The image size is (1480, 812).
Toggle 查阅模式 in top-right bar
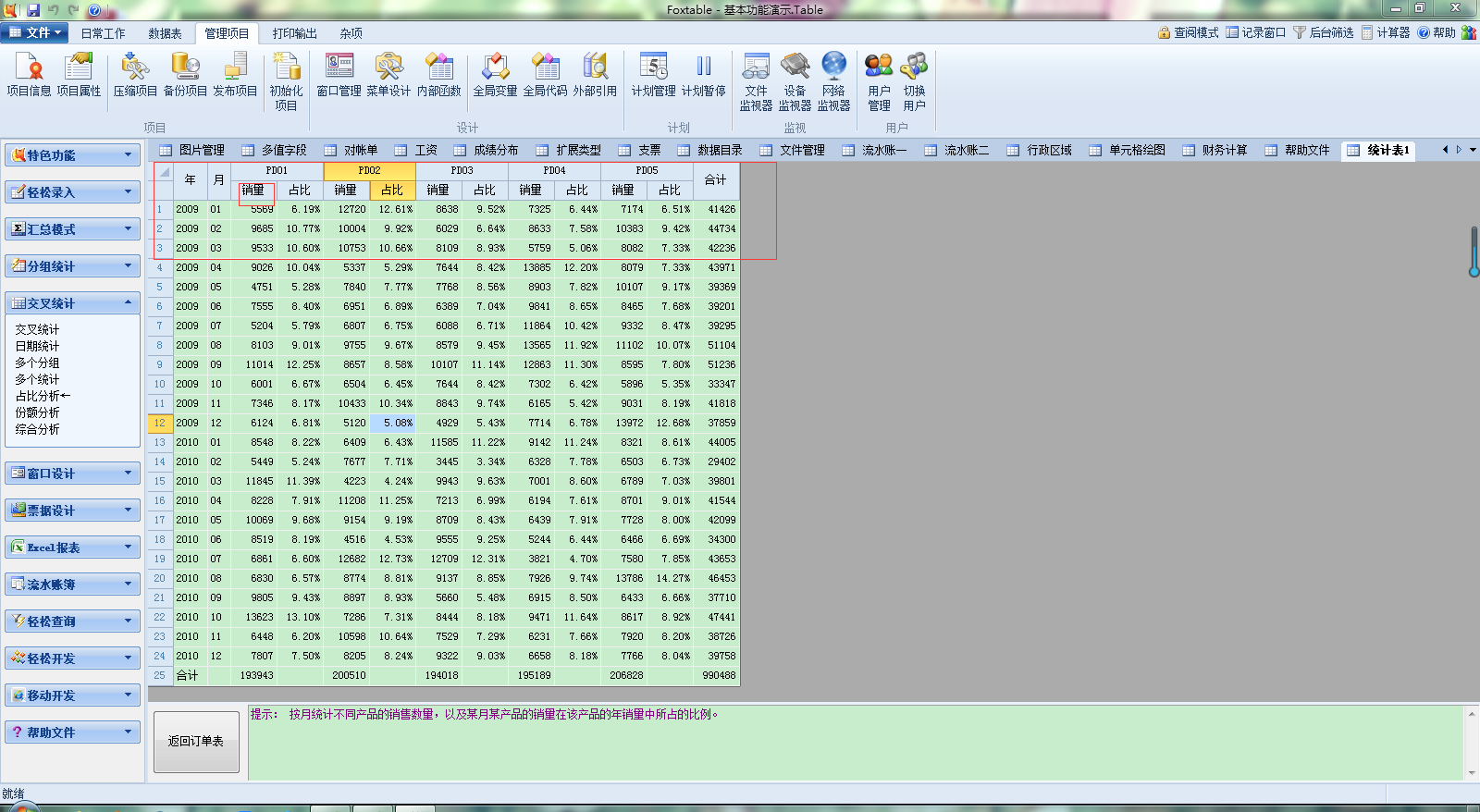1189,32
